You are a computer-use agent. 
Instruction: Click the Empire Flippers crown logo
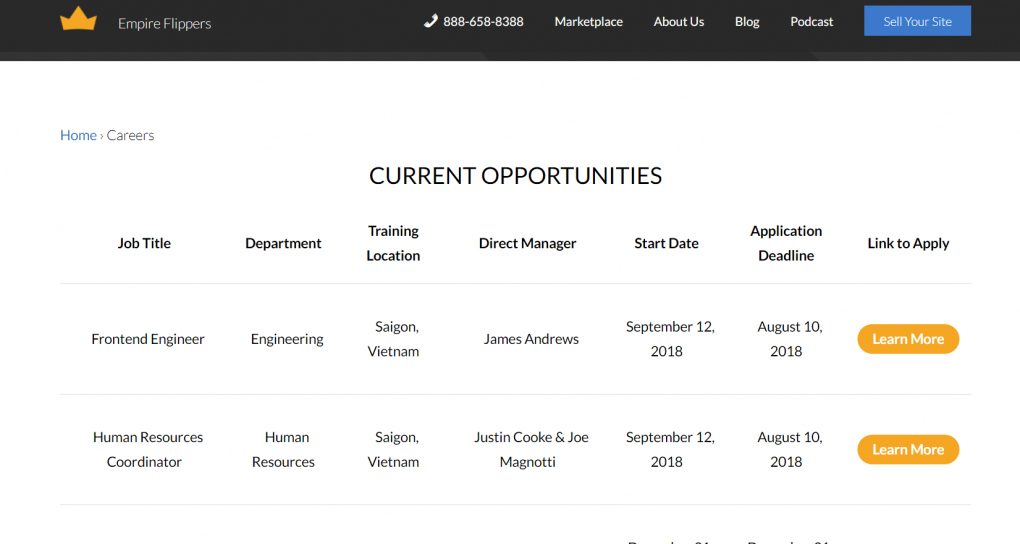(78, 18)
